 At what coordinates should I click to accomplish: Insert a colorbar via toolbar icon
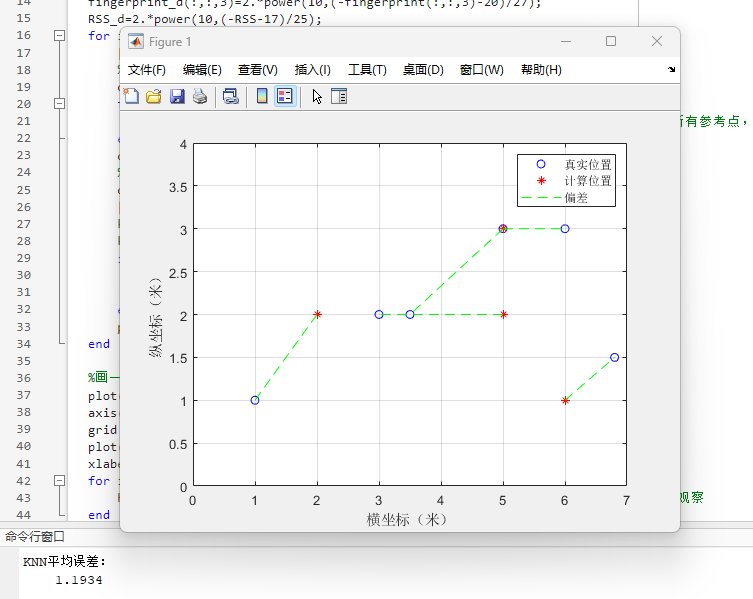tap(262, 97)
